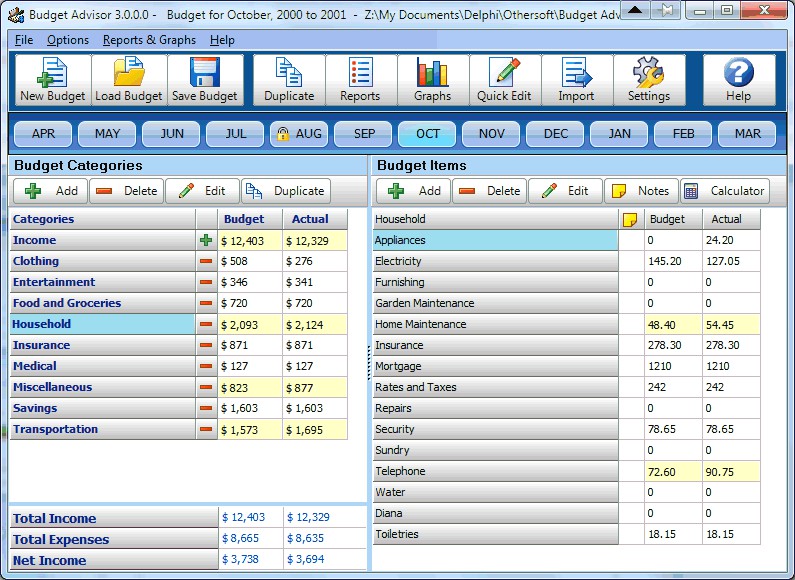Delete the selected budget category

[127, 191]
